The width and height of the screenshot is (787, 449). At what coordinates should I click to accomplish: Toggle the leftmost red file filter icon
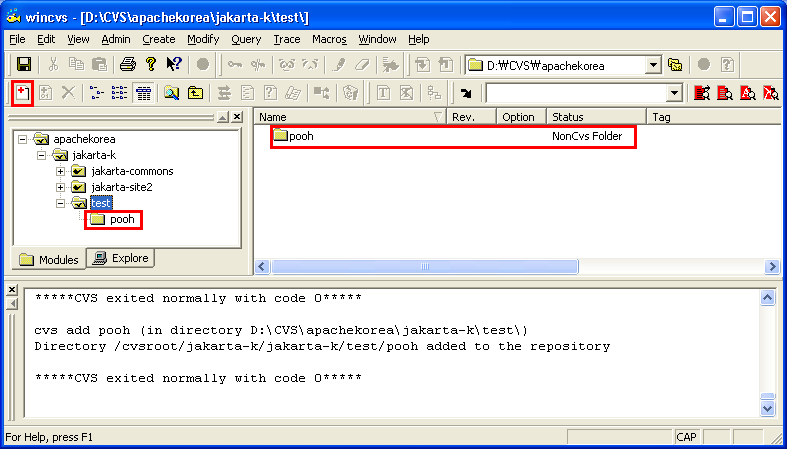pyautogui.click(x=701, y=93)
